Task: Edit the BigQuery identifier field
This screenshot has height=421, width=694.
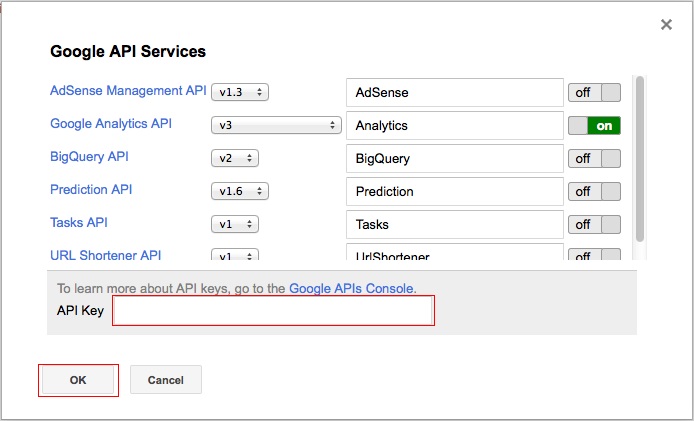Action: pyautogui.click(x=455, y=158)
